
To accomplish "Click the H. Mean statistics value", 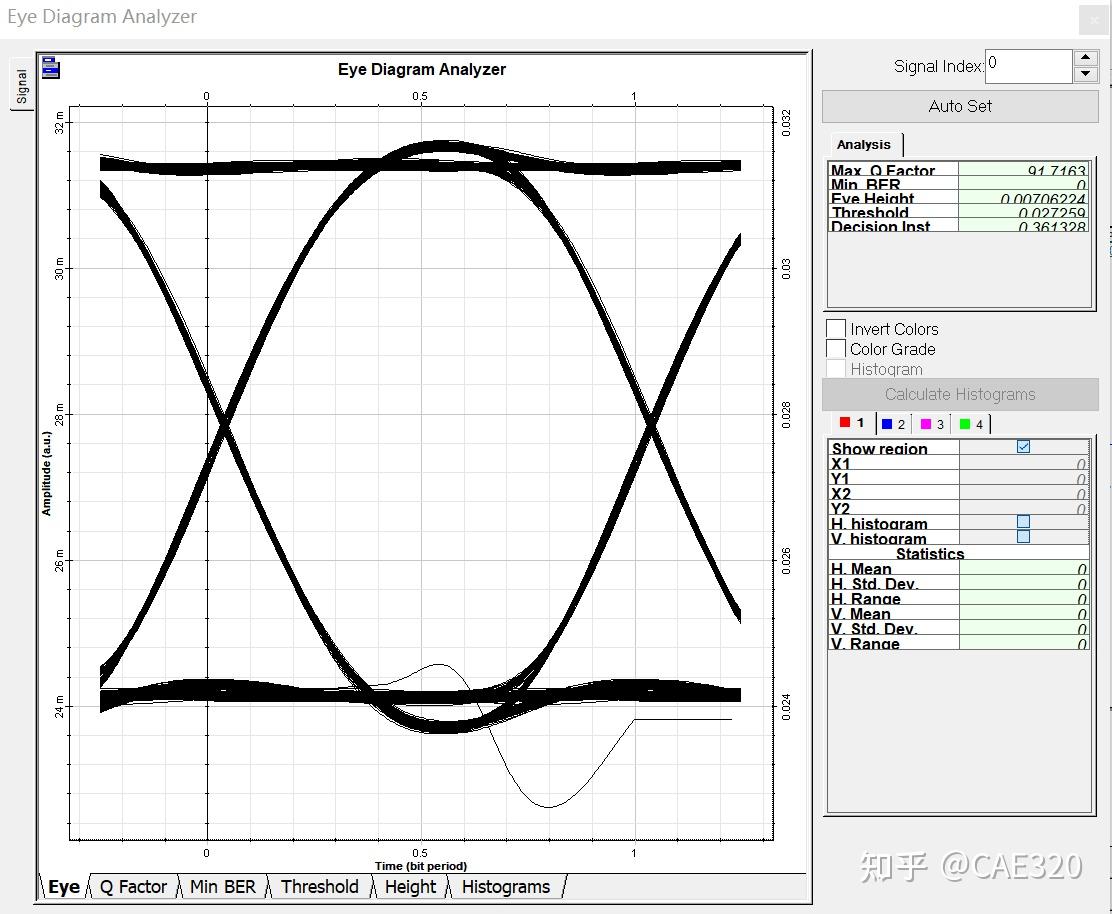I will click(1023, 568).
